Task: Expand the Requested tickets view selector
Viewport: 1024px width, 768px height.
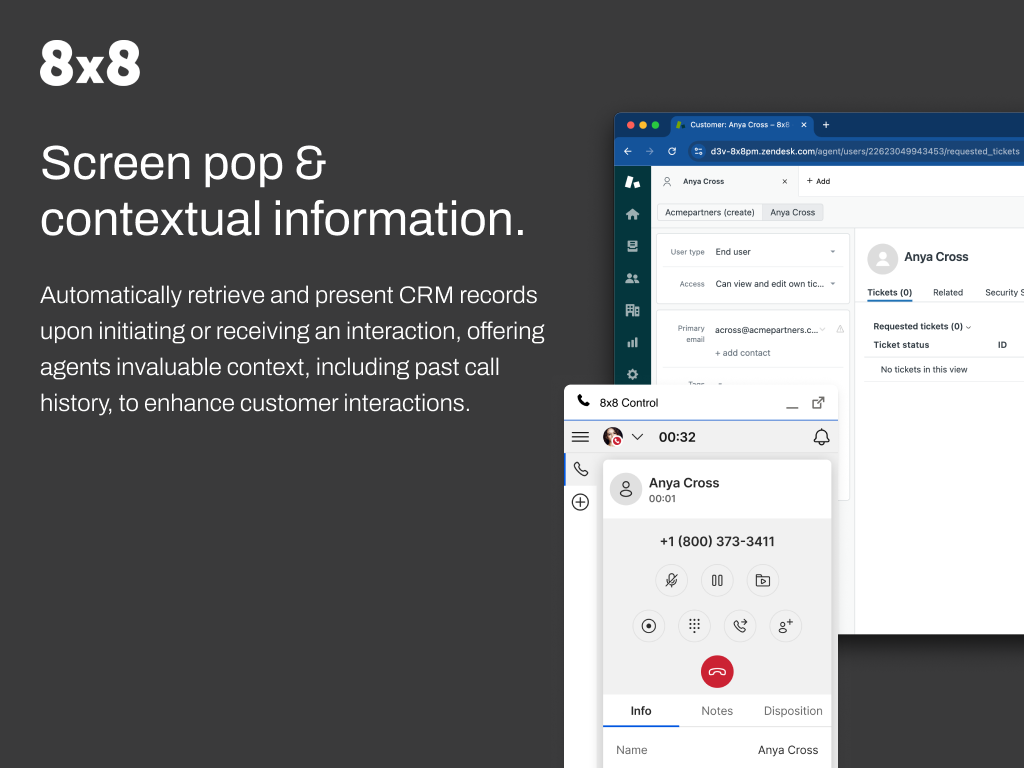Action: pyautogui.click(x=922, y=327)
